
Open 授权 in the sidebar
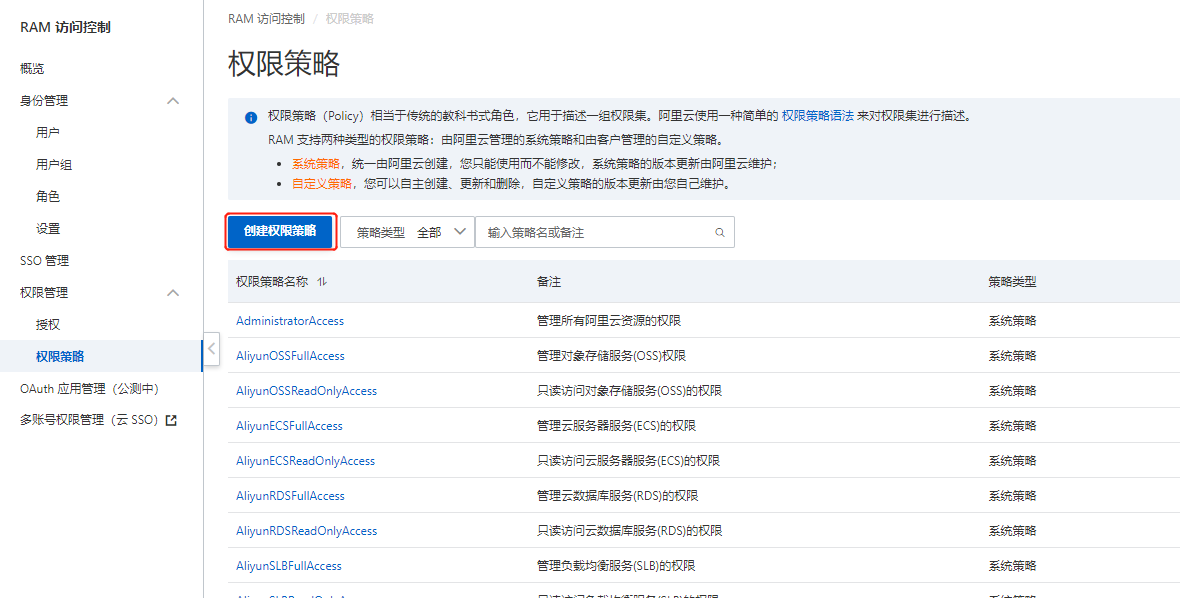click(x=48, y=324)
